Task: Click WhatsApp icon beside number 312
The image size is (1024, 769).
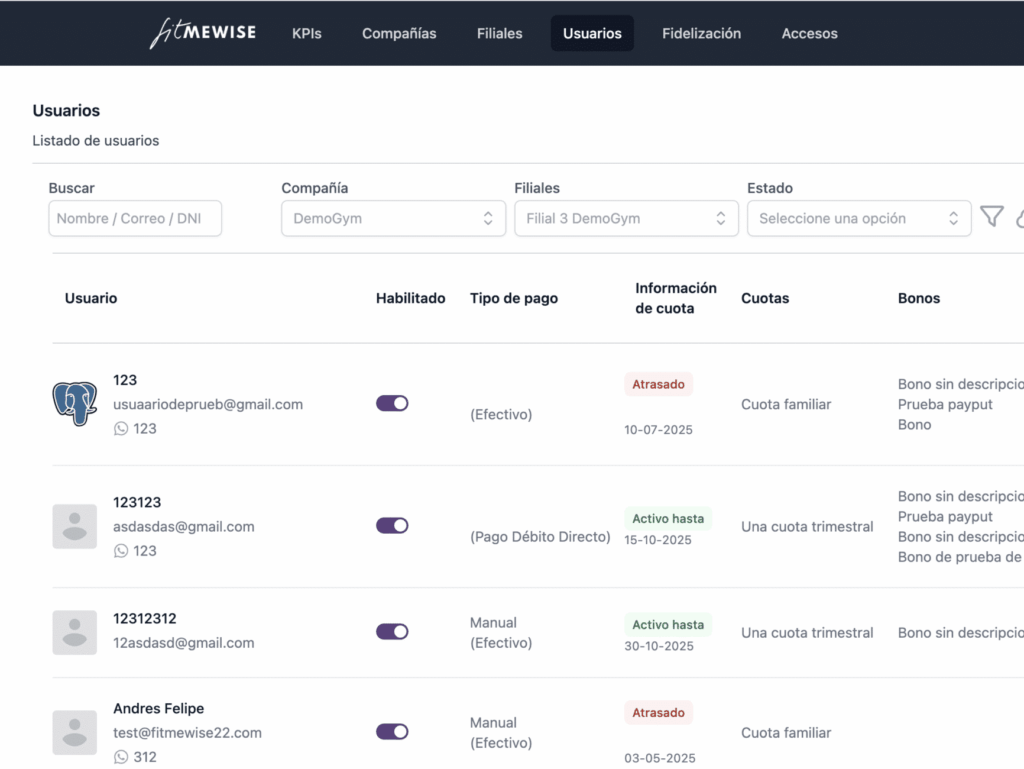Action: (x=121, y=757)
